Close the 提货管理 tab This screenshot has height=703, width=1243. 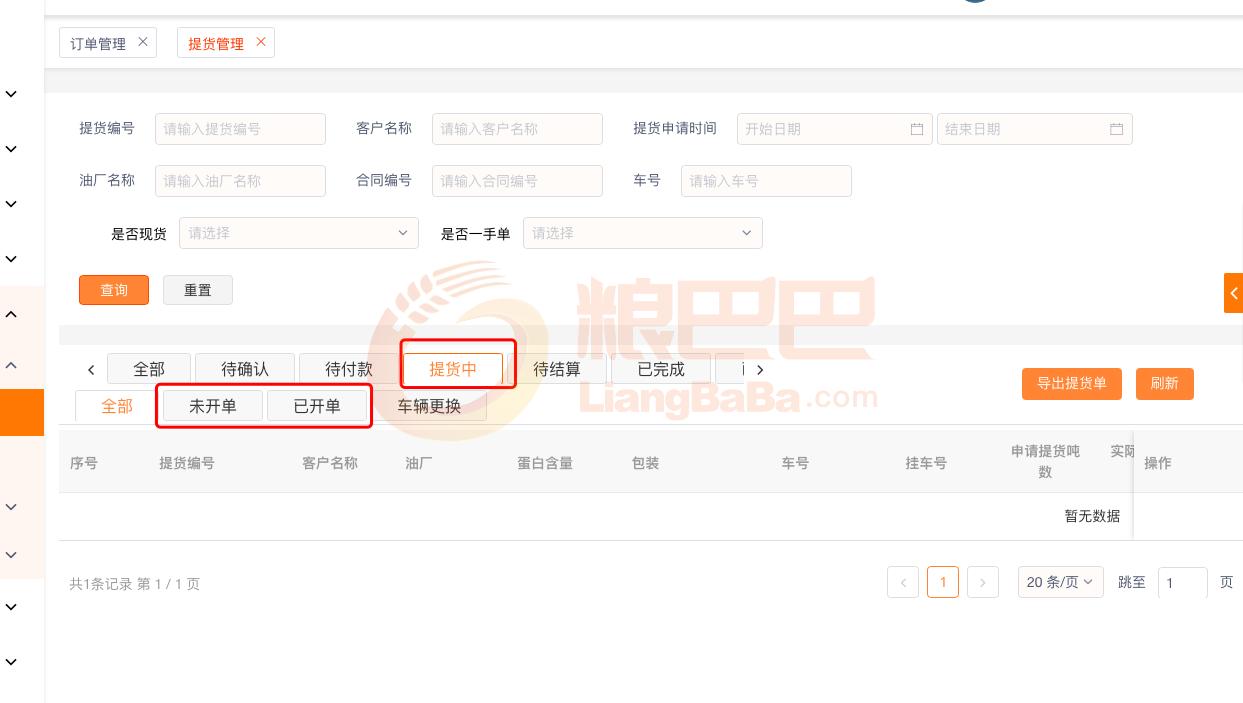tap(261, 42)
